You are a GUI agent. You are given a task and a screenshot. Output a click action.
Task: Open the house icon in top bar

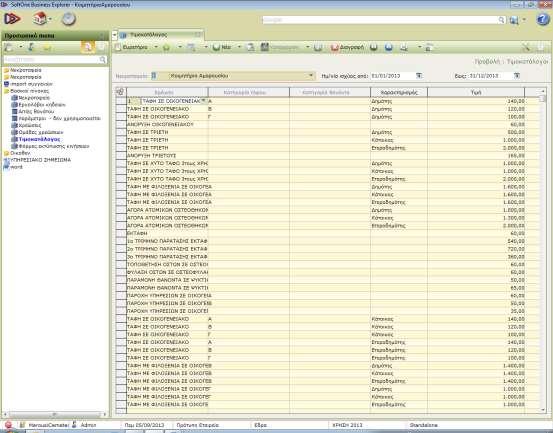click(x=40, y=19)
